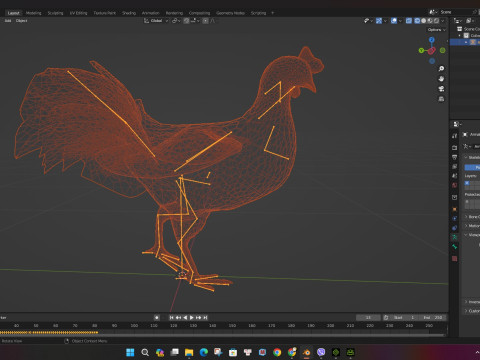This screenshot has width=480, height=360.
Task: Open the Tool properties tab
Action: click(x=454, y=136)
